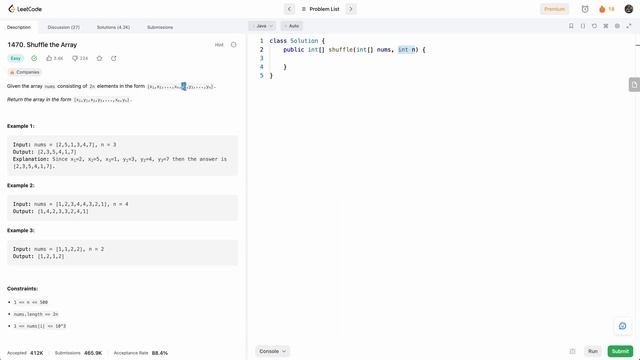
Task: Open the feedback chat floating icon
Action: 622,326
